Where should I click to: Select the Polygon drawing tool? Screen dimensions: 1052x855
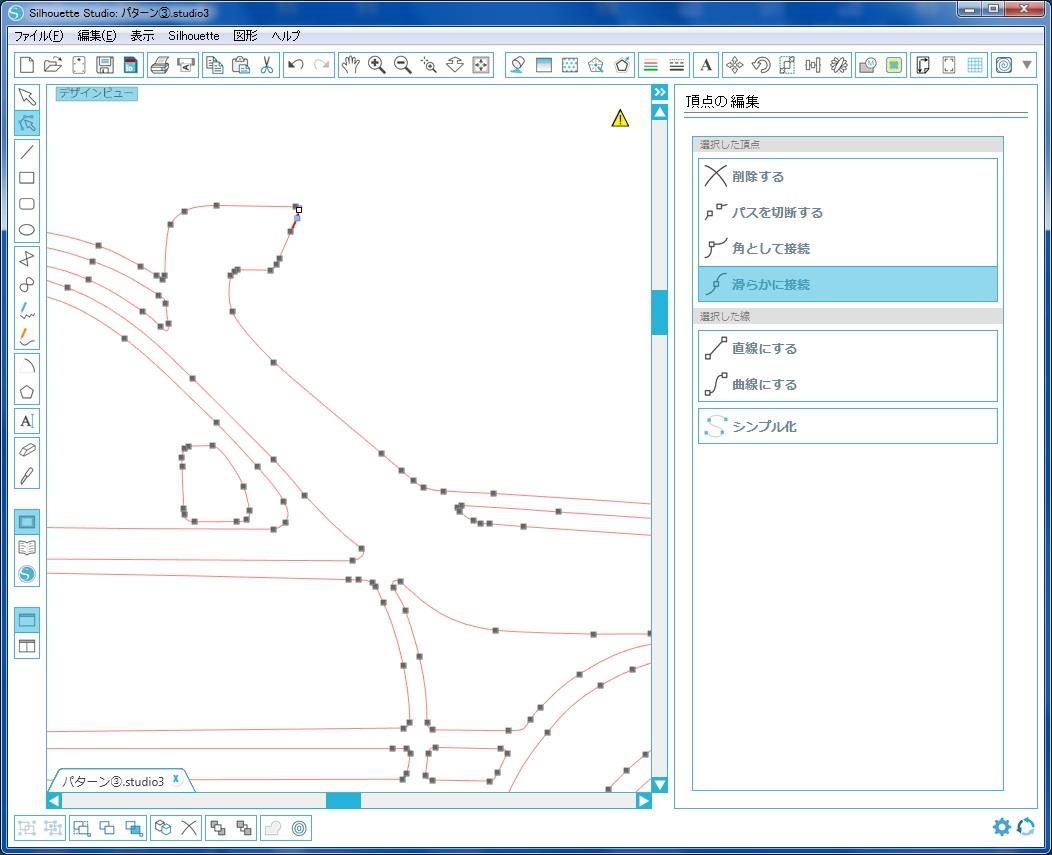pyautogui.click(x=27, y=259)
